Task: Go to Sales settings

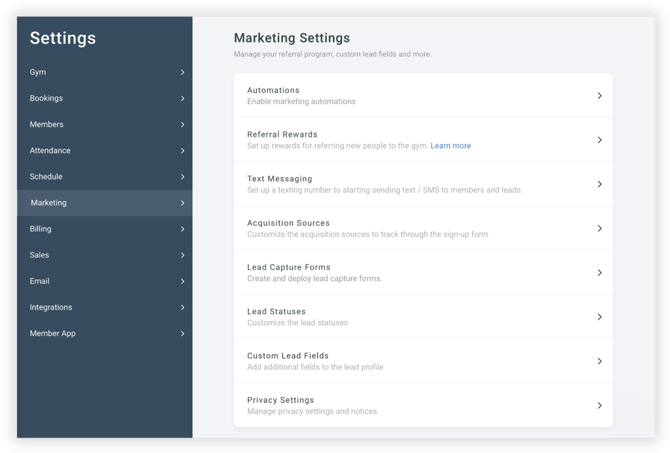Action: 40,255
